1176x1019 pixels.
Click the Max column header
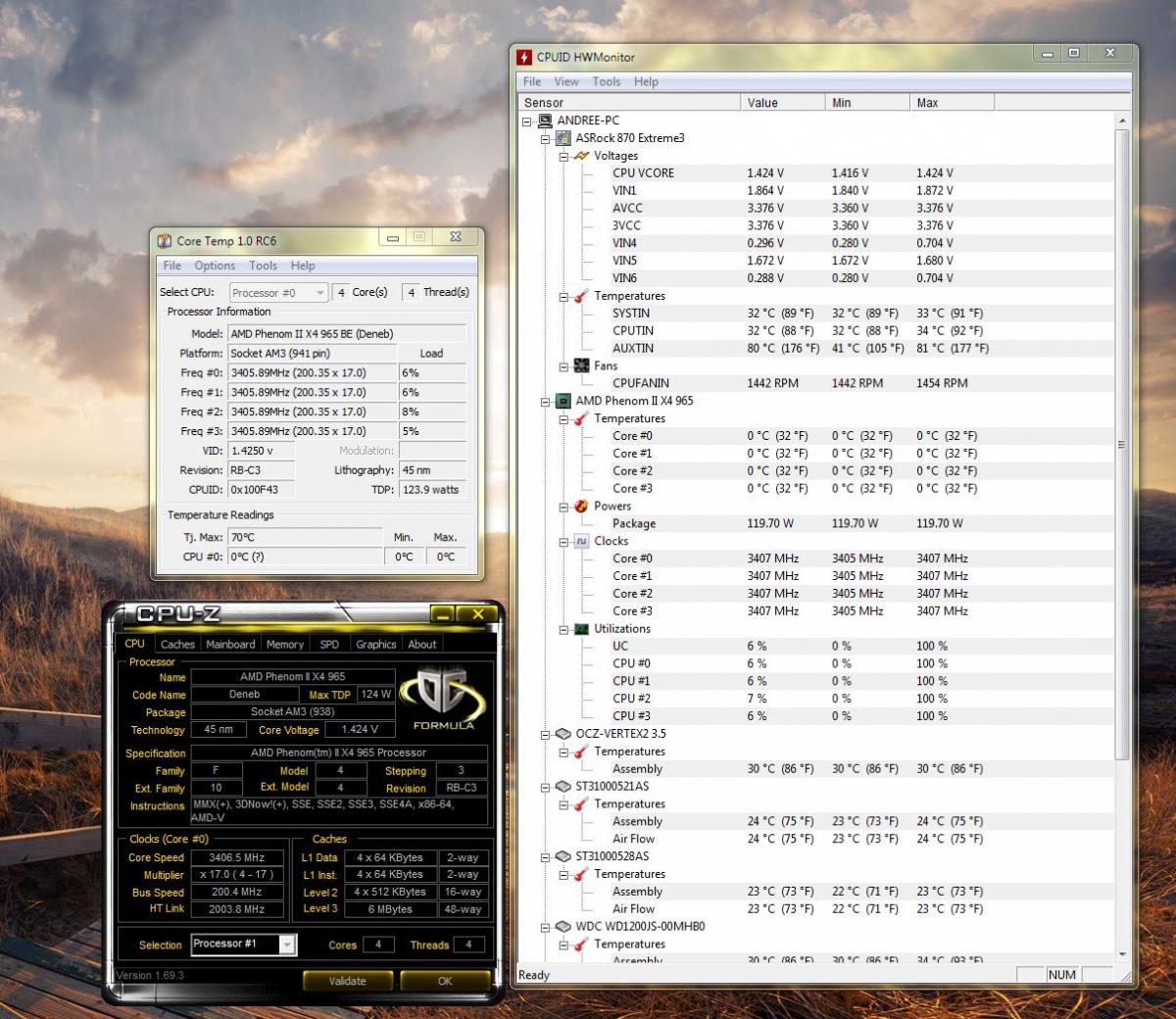coord(952,103)
